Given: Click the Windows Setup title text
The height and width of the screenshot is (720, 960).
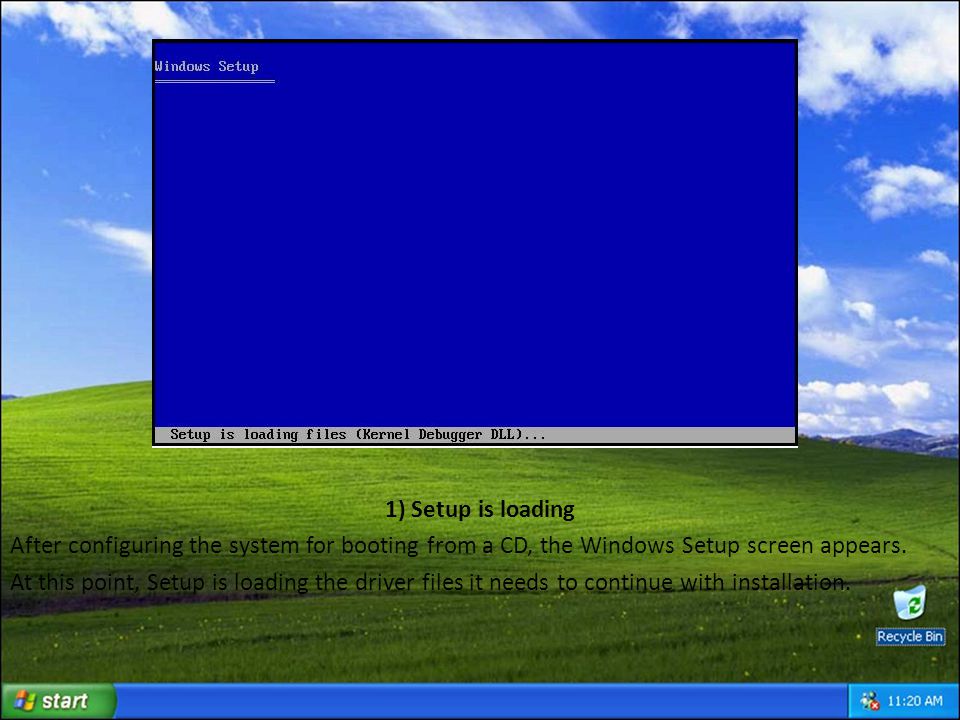Looking at the screenshot, I should 206,66.
